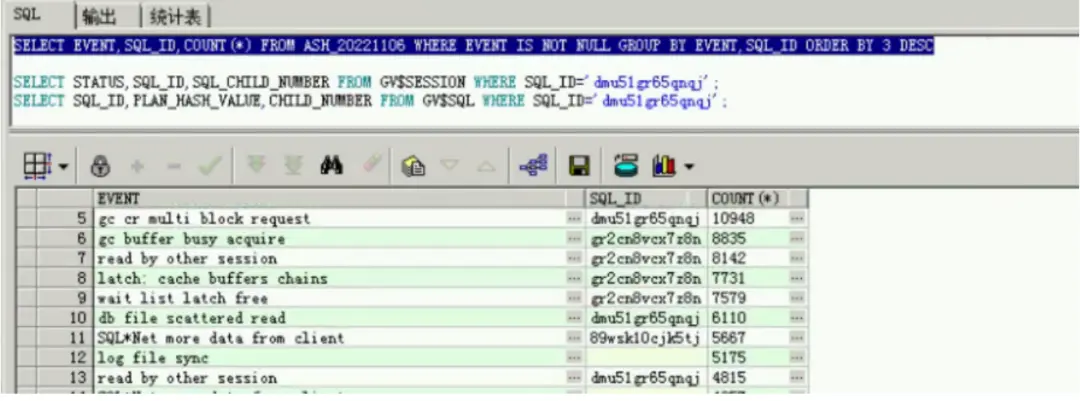Viewport: 1080px width, 401px height.
Task: Open ellipsis button next to count 5667
Action: (x=798, y=338)
